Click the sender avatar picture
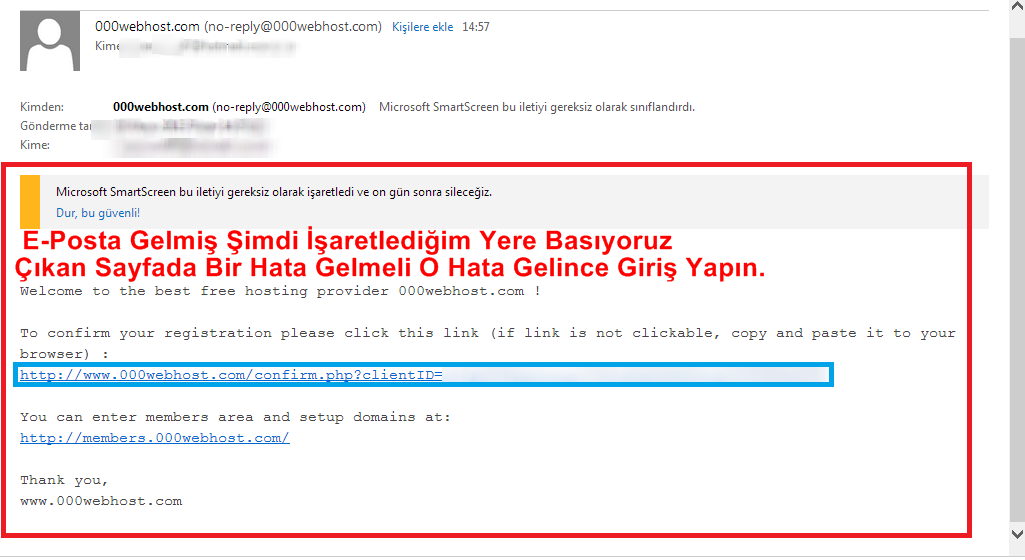This screenshot has width=1025, height=560. pyautogui.click(x=50, y=41)
